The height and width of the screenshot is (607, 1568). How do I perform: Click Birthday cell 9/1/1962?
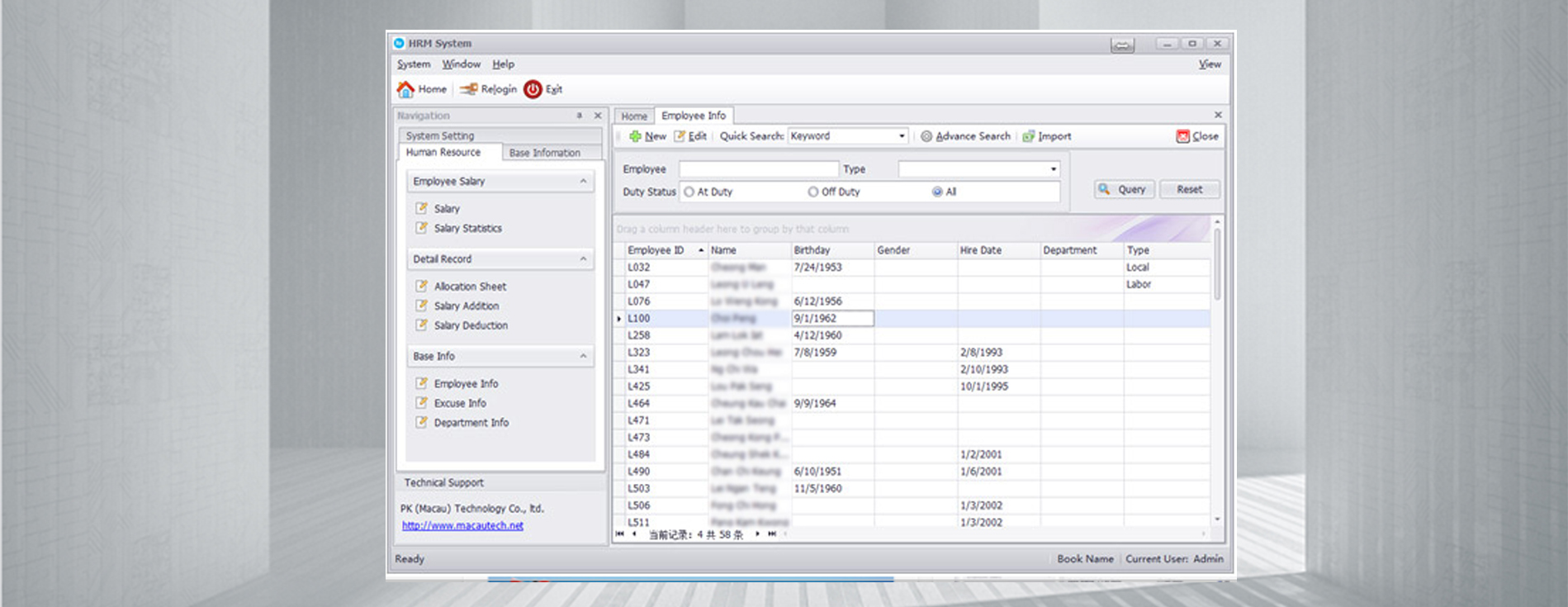click(x=832, y=319)
